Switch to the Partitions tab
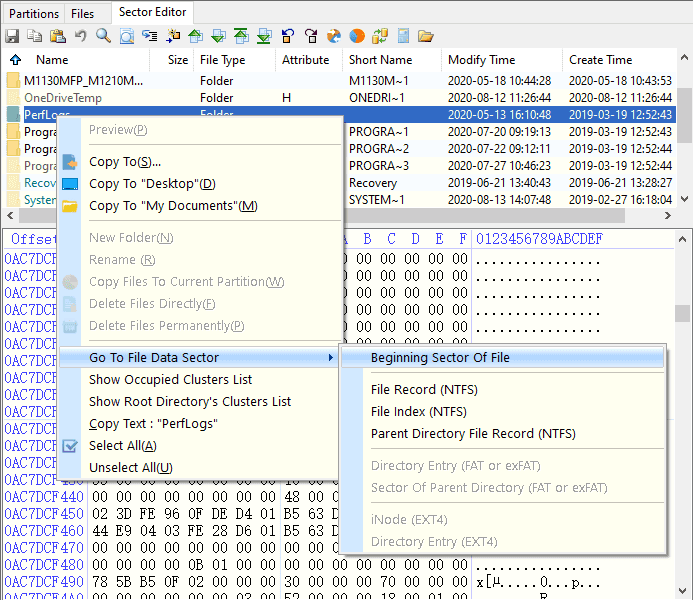 click(x=34, y=14)
